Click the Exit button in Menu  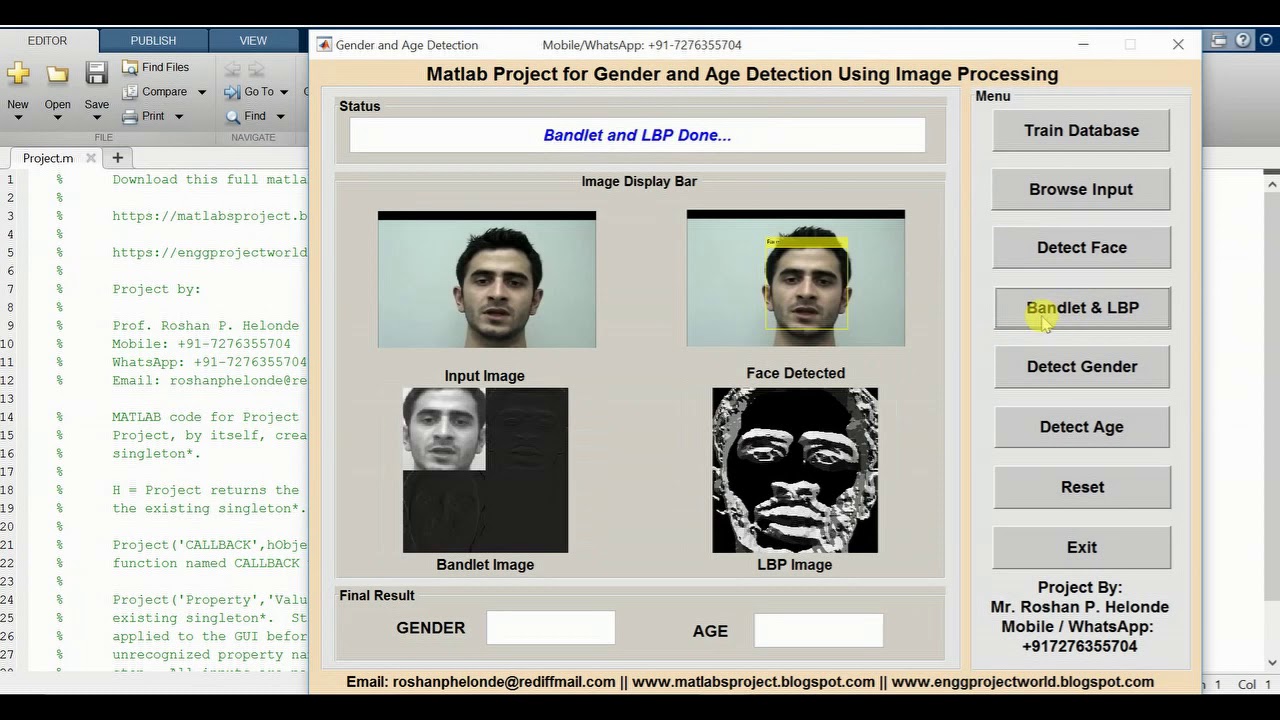click(1082, 547)
